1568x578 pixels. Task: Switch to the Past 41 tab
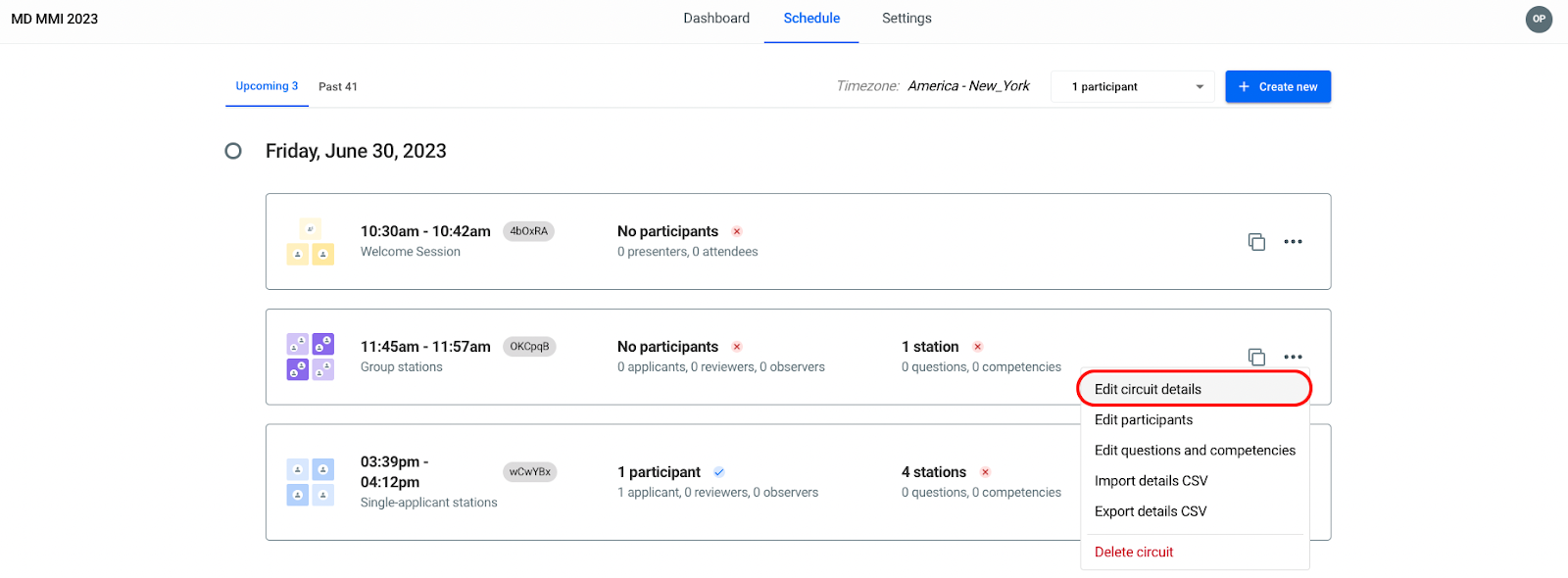pyautogui.click(x=338, y=87)
